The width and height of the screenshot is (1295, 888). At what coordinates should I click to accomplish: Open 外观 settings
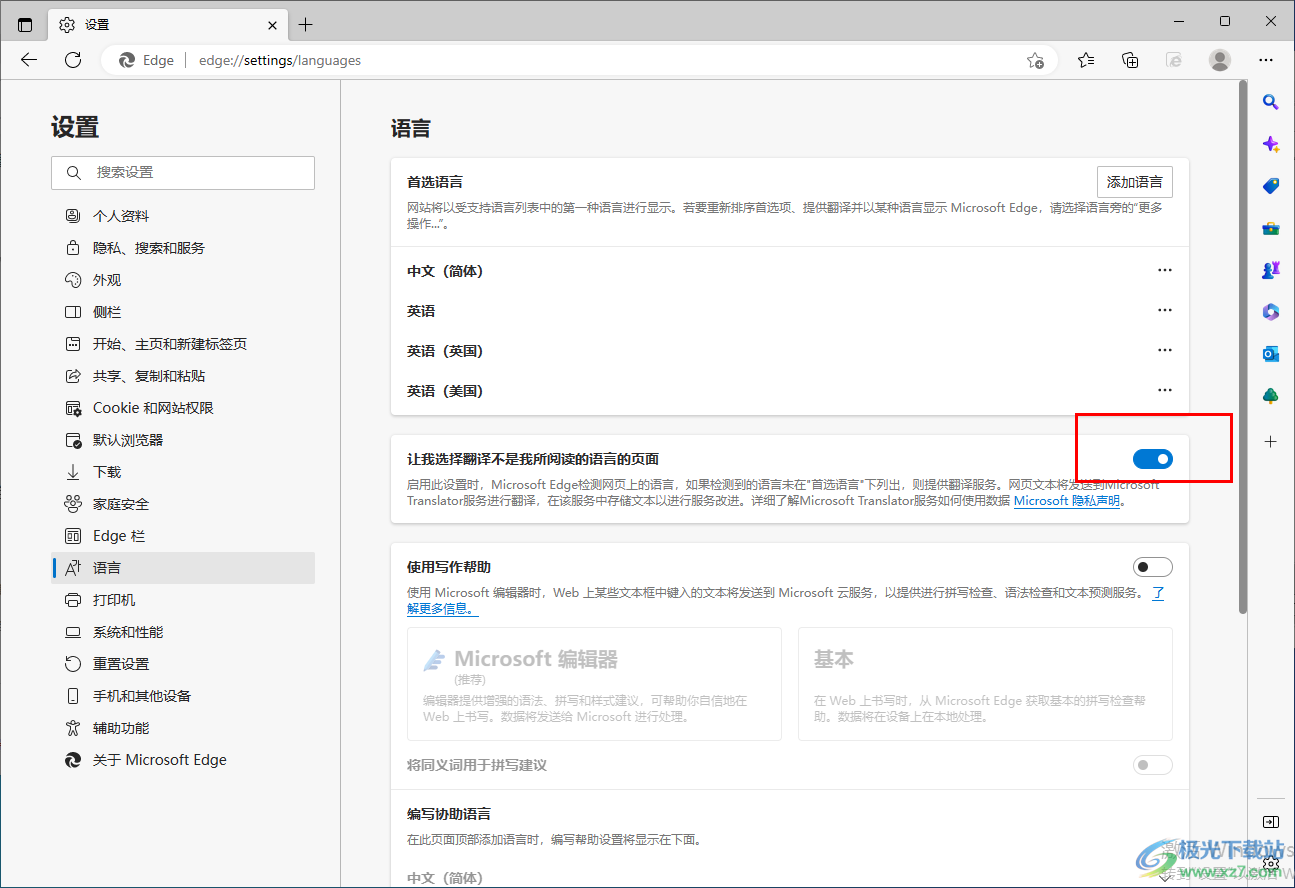click(183, 280)
